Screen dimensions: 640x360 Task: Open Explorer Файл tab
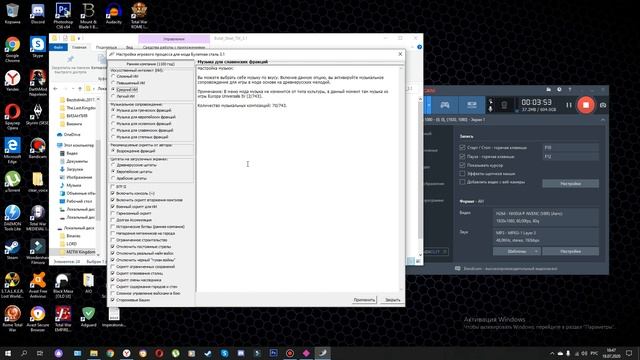pos(58,47)
